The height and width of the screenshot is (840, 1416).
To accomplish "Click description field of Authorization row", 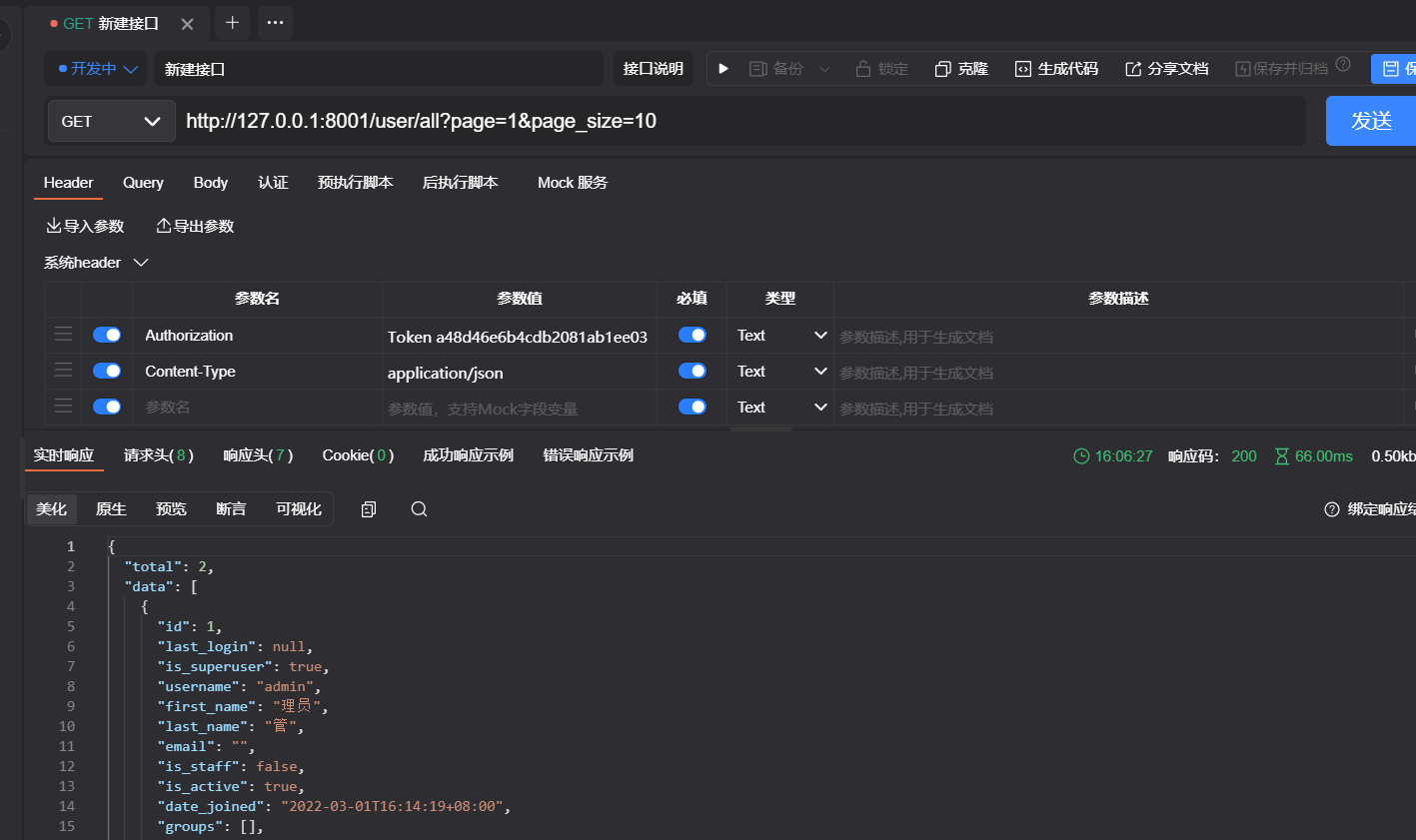I will [1118, 337].
